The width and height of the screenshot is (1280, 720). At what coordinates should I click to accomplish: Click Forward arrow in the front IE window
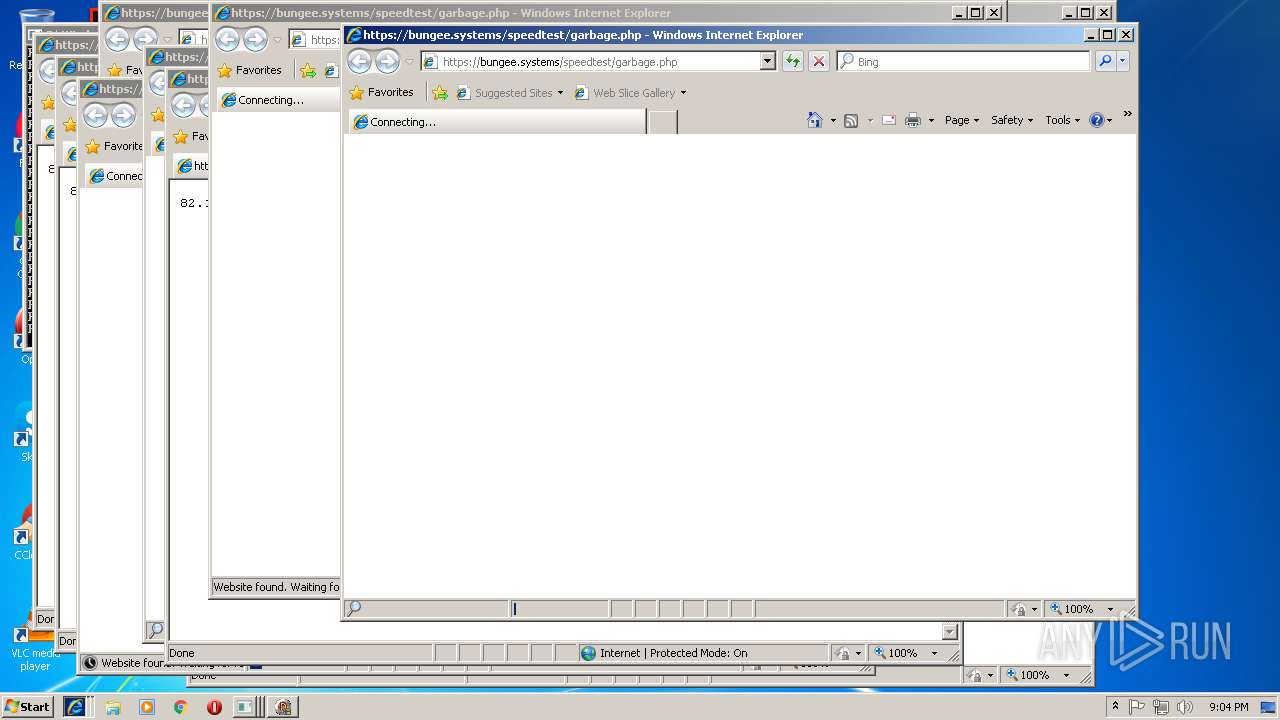[x=387, y=62]
